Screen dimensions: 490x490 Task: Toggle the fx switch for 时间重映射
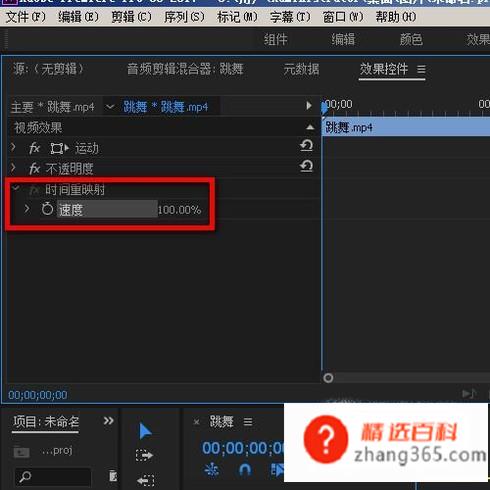coord(35,190)
